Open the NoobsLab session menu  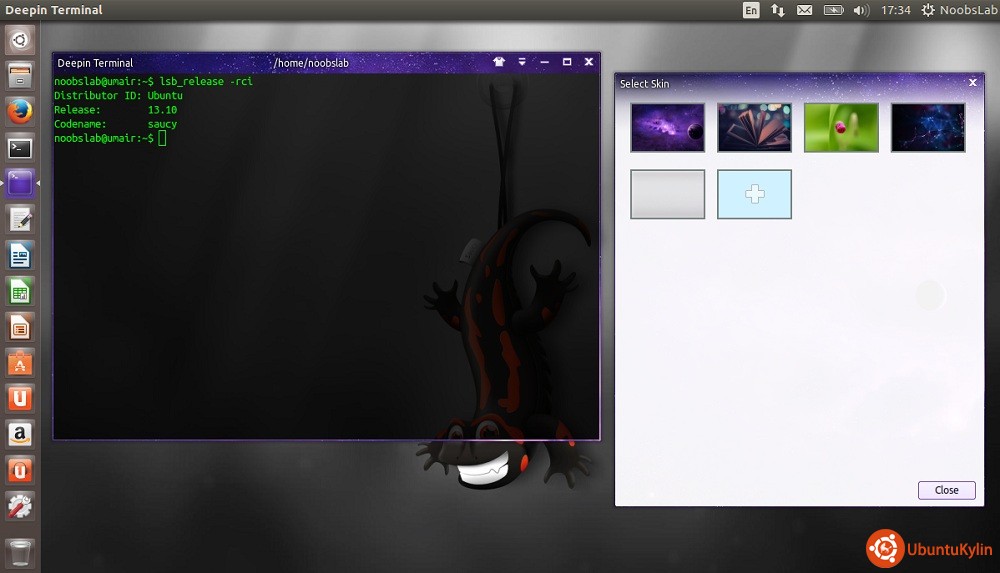point(957,10)
